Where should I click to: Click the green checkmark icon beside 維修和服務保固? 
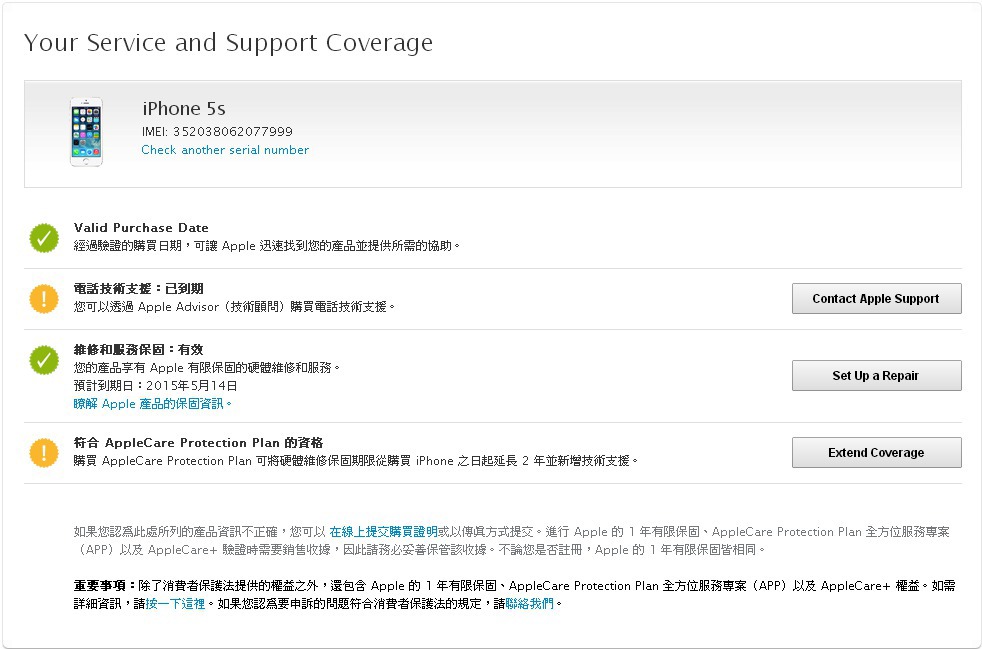44,360
